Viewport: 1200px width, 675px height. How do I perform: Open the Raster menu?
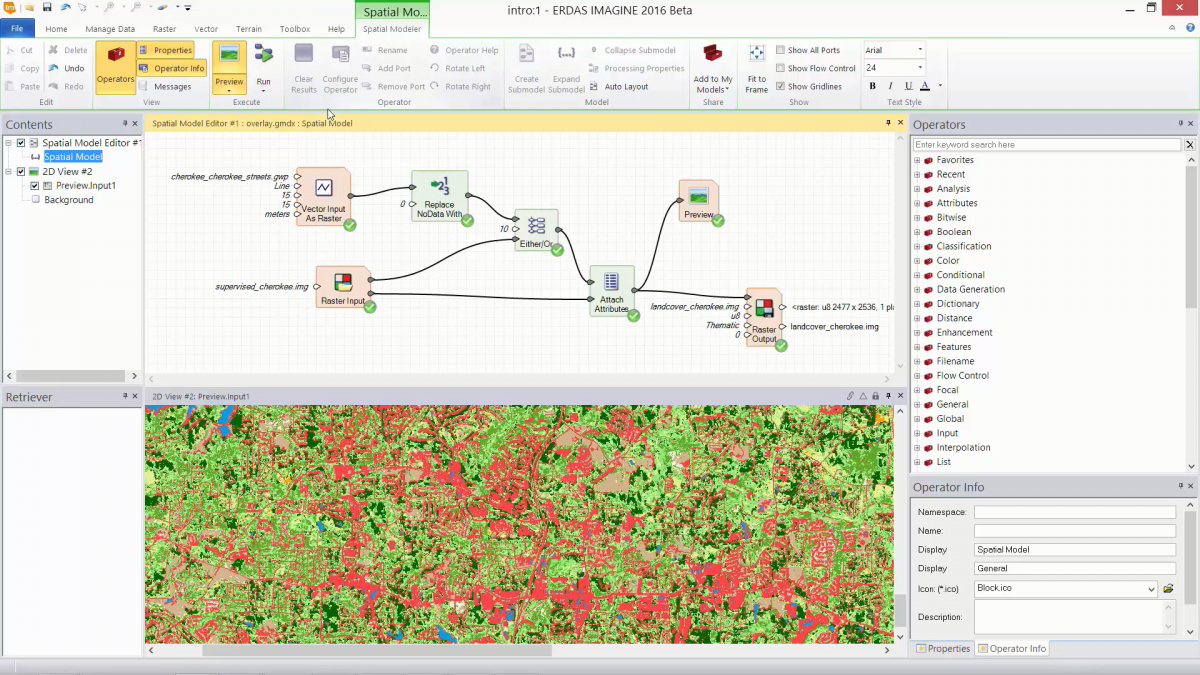coord(163,29)
